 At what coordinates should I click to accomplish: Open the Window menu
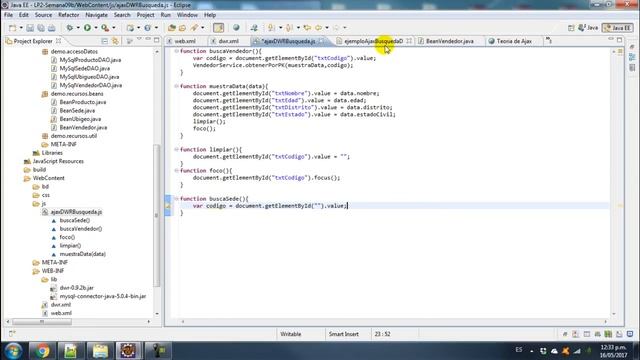pyautogui.click(x=187, y=15)
